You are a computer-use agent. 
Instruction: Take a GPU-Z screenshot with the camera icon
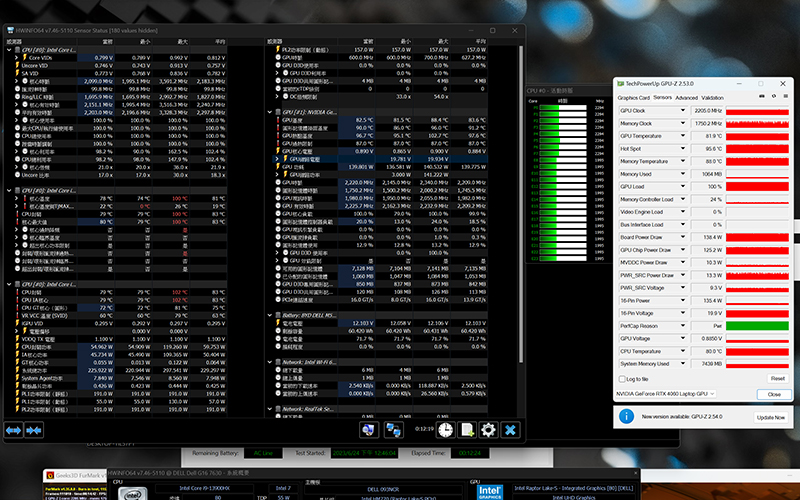click(x=762, y=96)
